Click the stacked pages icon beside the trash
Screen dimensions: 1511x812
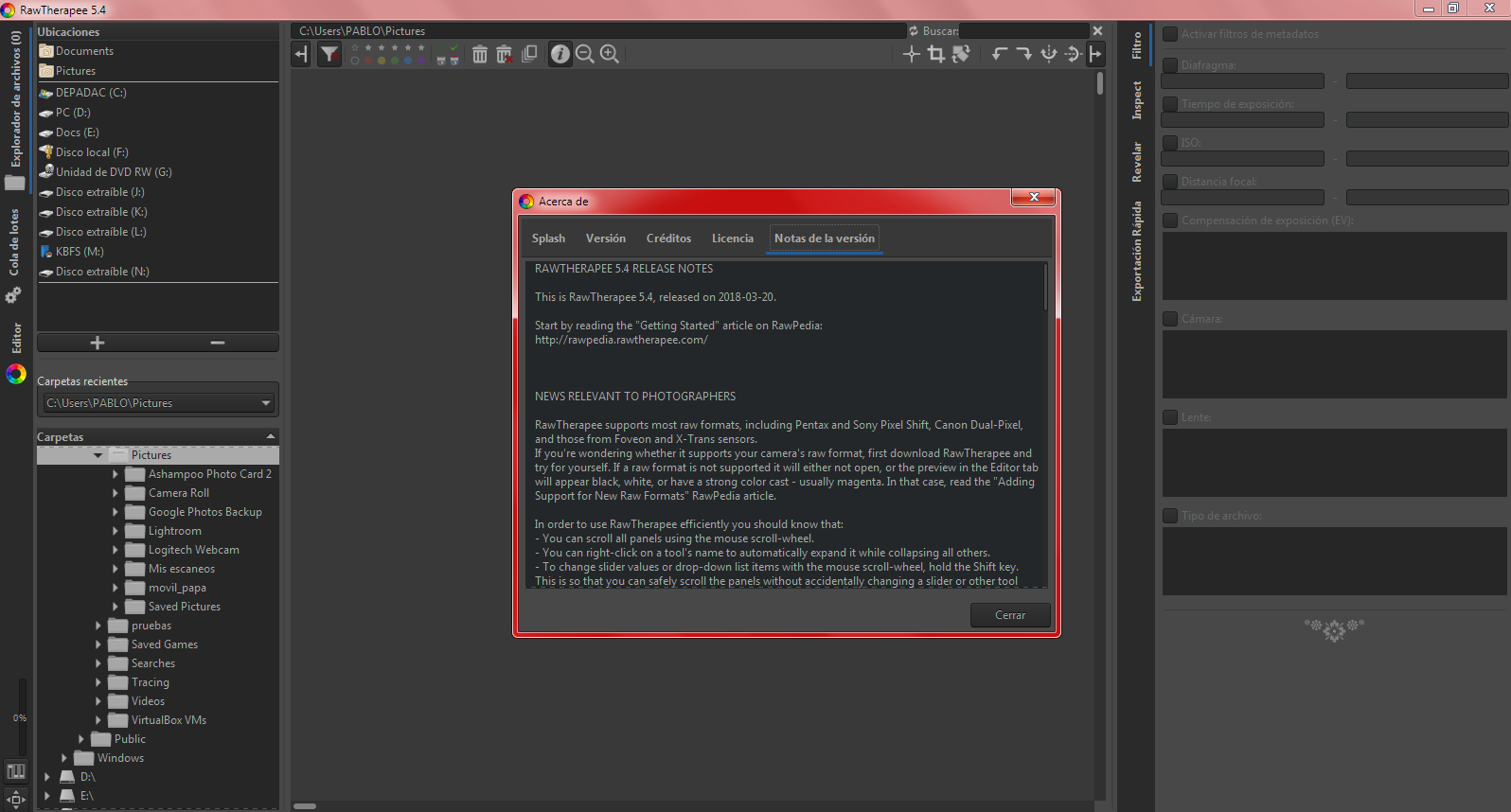coord(529,54)
